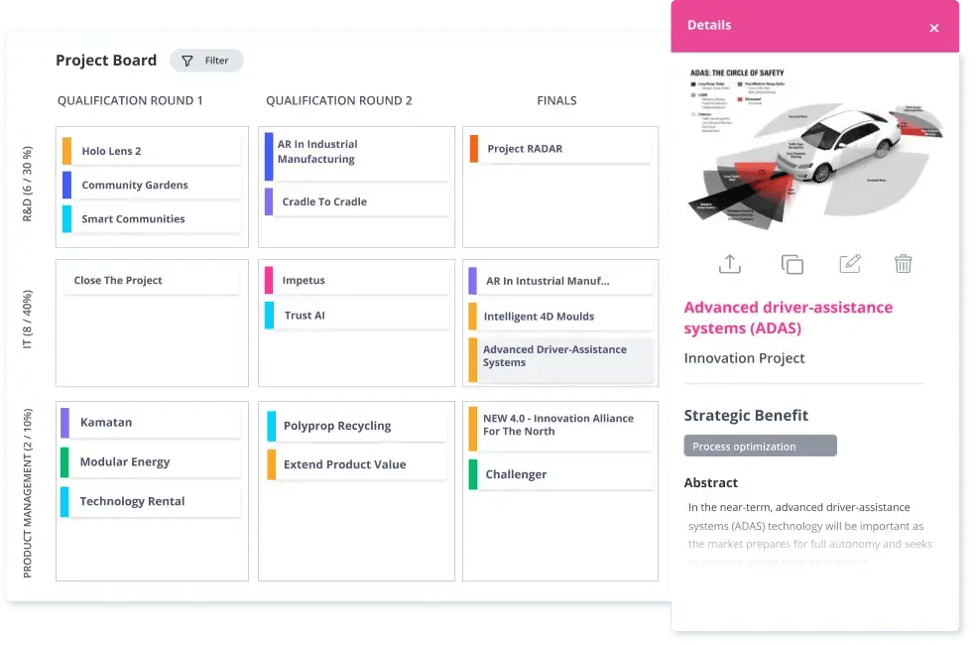Click the Advanced driver-assistance systems title link
The width and height of the screenshot is (978, 645).
point(788,317)
